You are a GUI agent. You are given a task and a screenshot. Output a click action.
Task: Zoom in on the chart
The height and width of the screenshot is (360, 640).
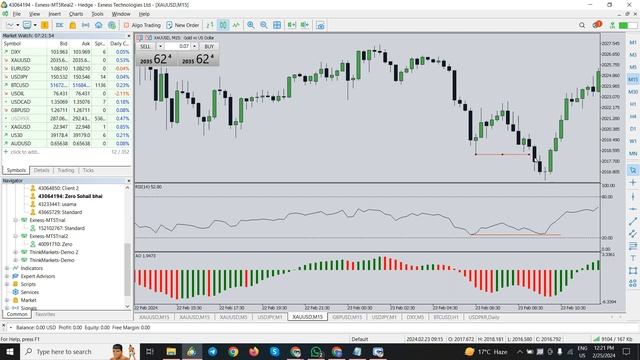(x=251, y=25)
